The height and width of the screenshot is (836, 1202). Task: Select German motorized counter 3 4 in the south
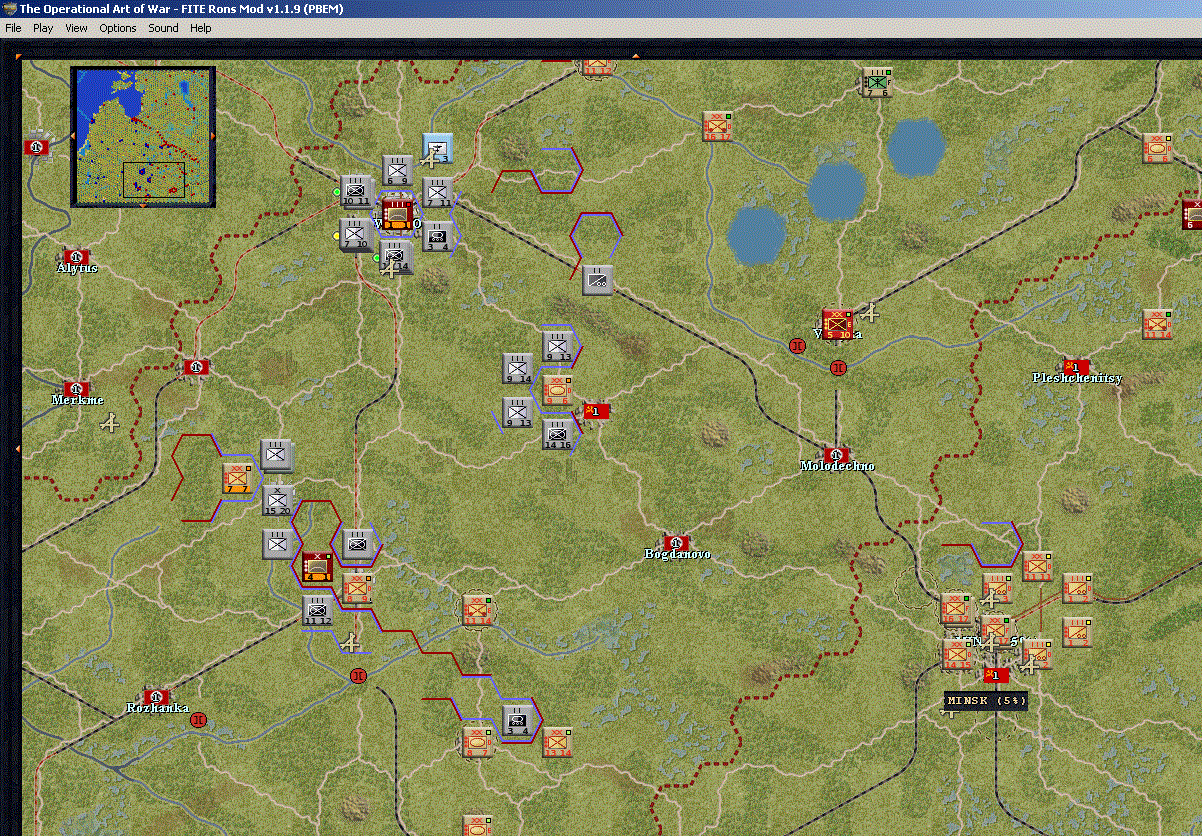tap(518, 721)
